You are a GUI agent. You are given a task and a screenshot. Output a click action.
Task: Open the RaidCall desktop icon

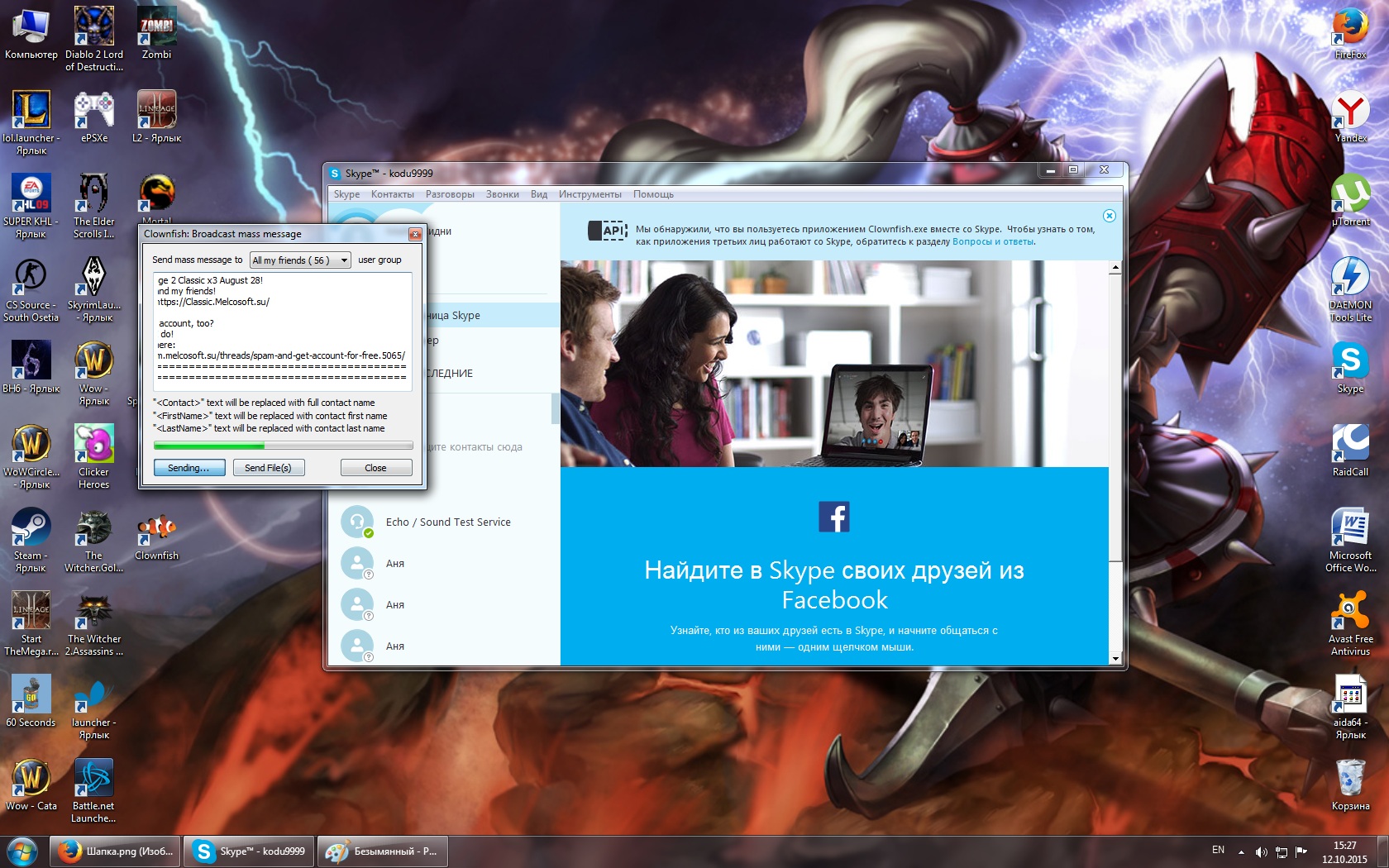(1350, 450)
